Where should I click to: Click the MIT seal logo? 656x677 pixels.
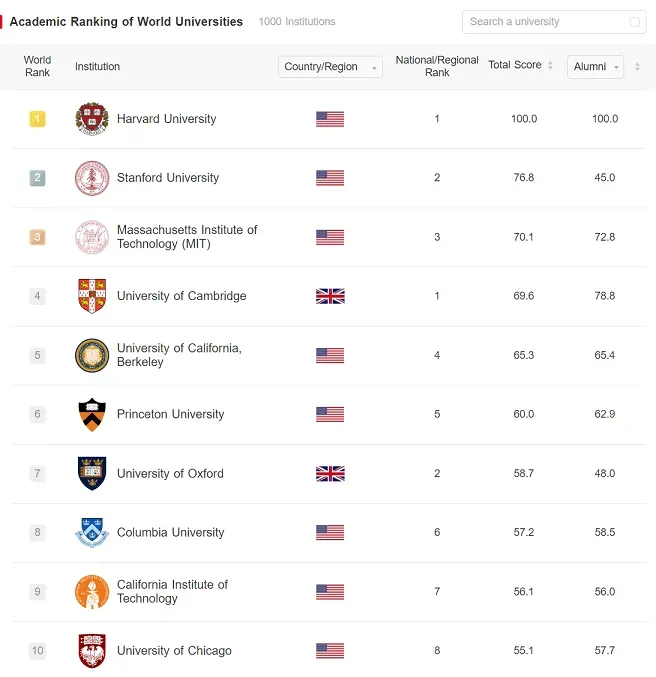click(x=92, y=237)
